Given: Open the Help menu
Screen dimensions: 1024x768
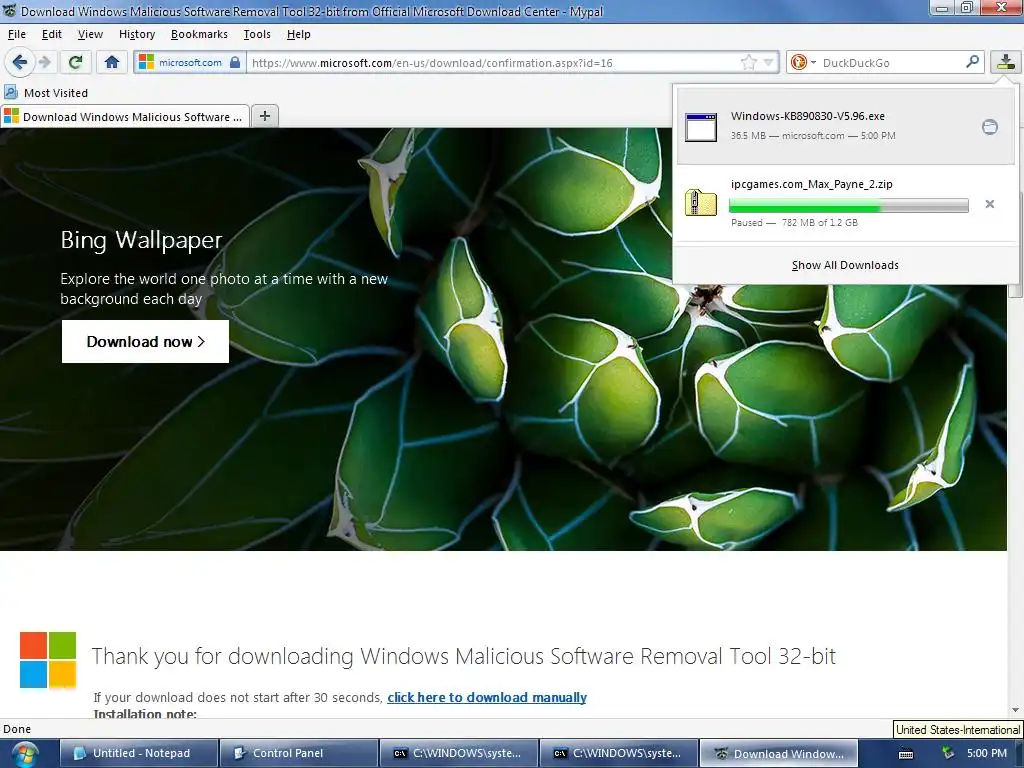Looking at the screenshot, I should pyautogui.click(x=298, y=34).
